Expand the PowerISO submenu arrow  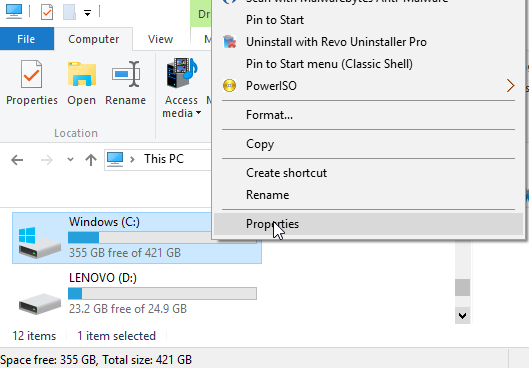click(510, 86)
